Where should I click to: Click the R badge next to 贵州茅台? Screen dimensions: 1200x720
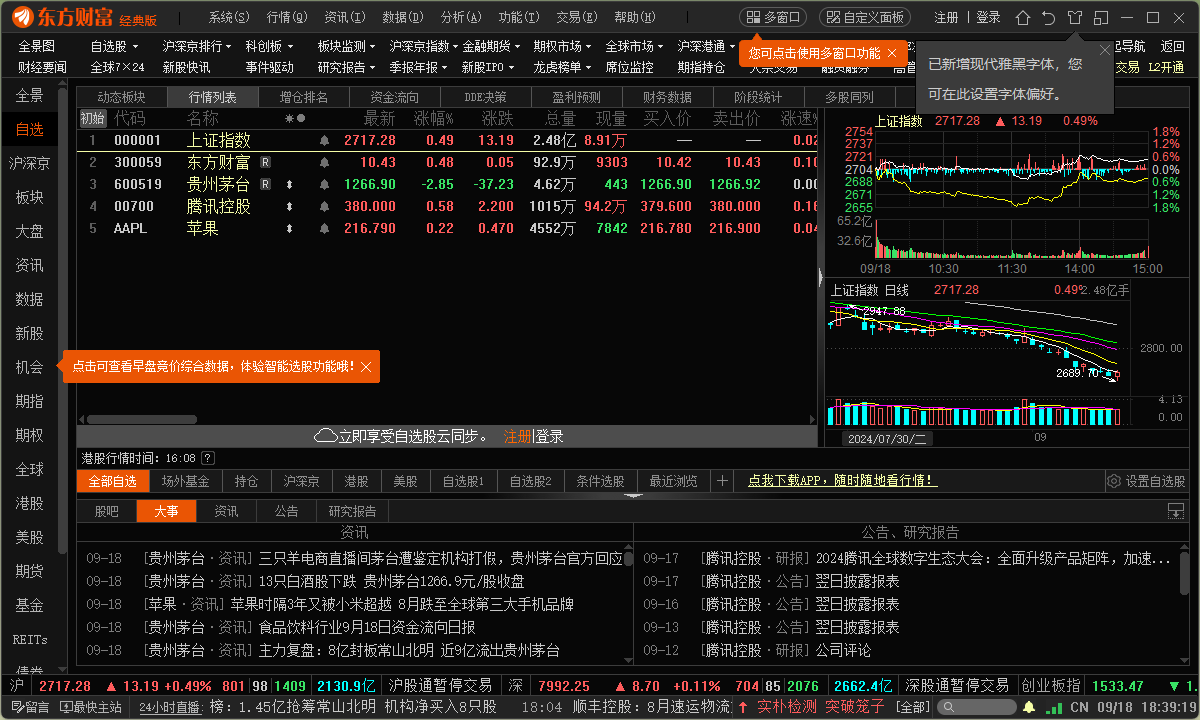[265, 184]
